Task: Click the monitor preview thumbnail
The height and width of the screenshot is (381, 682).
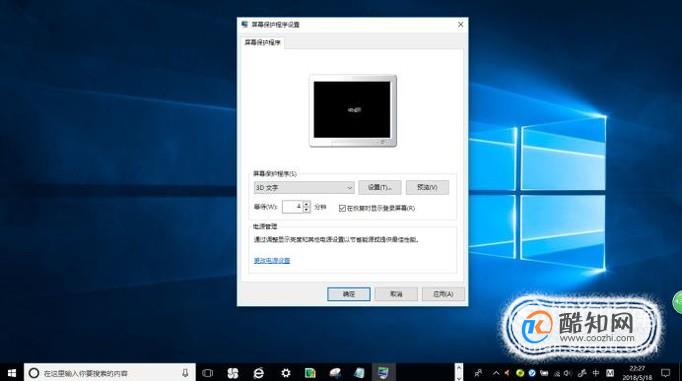Action: (x=353, y=111)
